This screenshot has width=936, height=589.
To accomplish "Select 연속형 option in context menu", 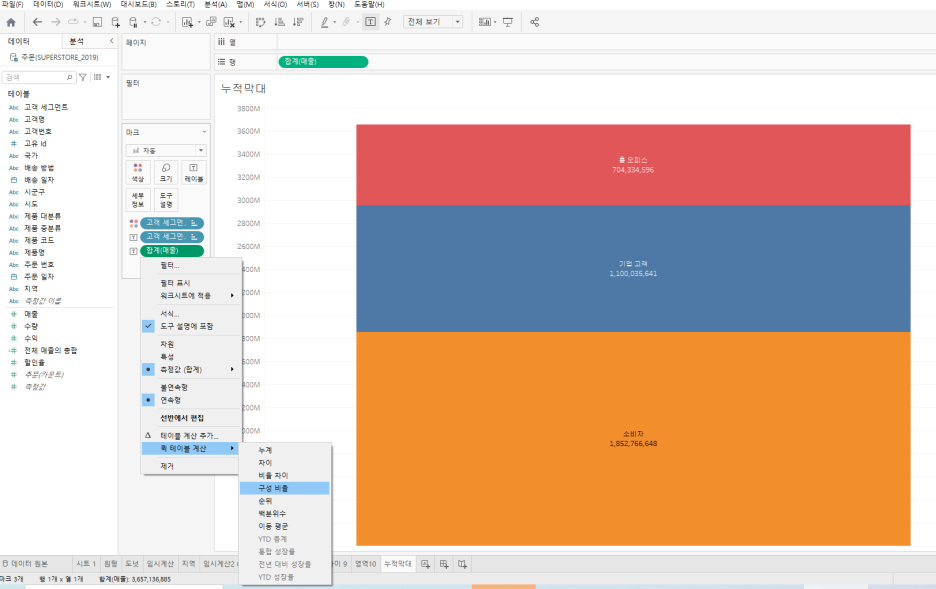I will tap(191, 400).
